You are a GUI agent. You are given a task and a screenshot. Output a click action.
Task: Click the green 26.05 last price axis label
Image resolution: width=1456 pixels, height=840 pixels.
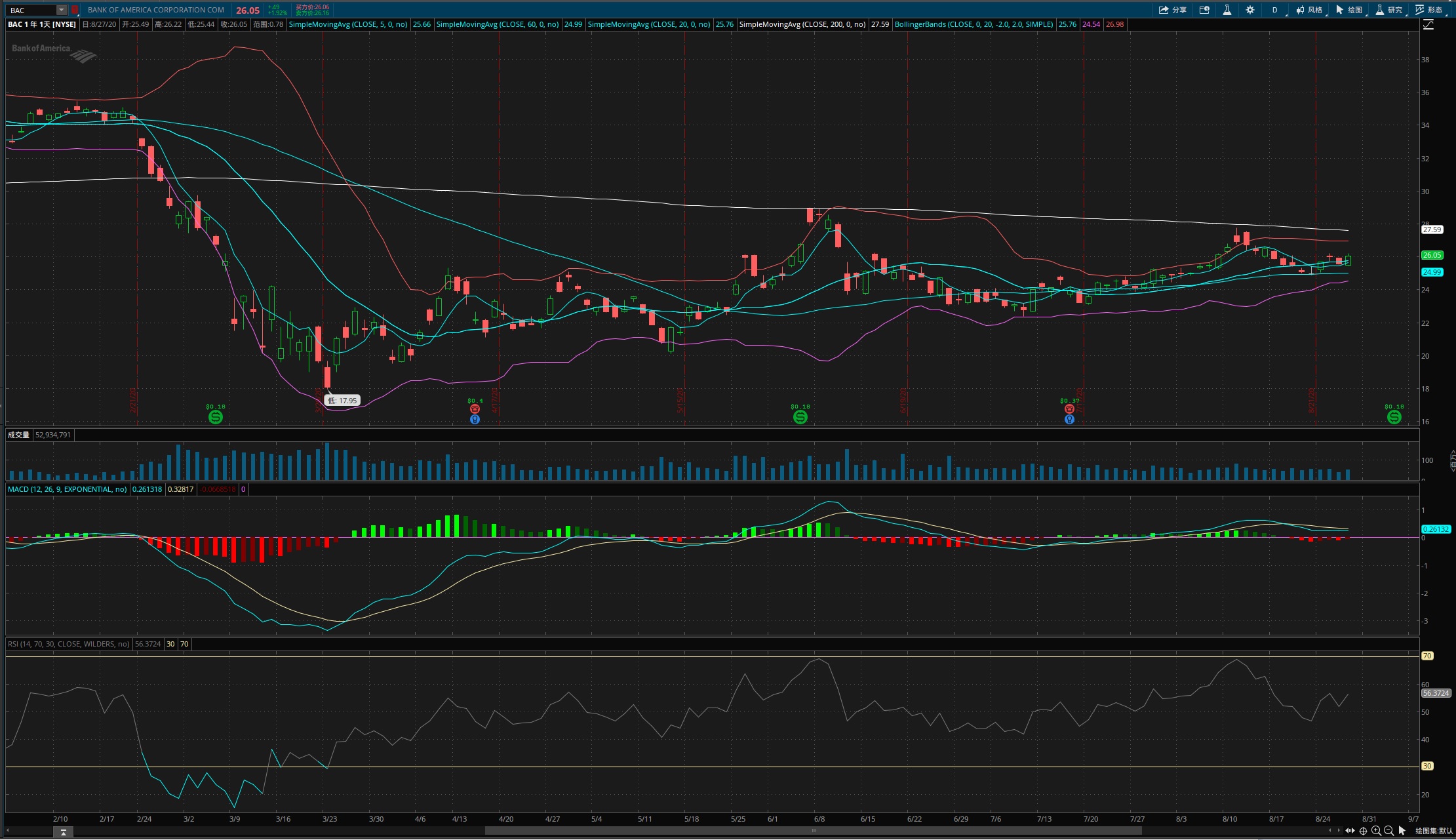1432,255
